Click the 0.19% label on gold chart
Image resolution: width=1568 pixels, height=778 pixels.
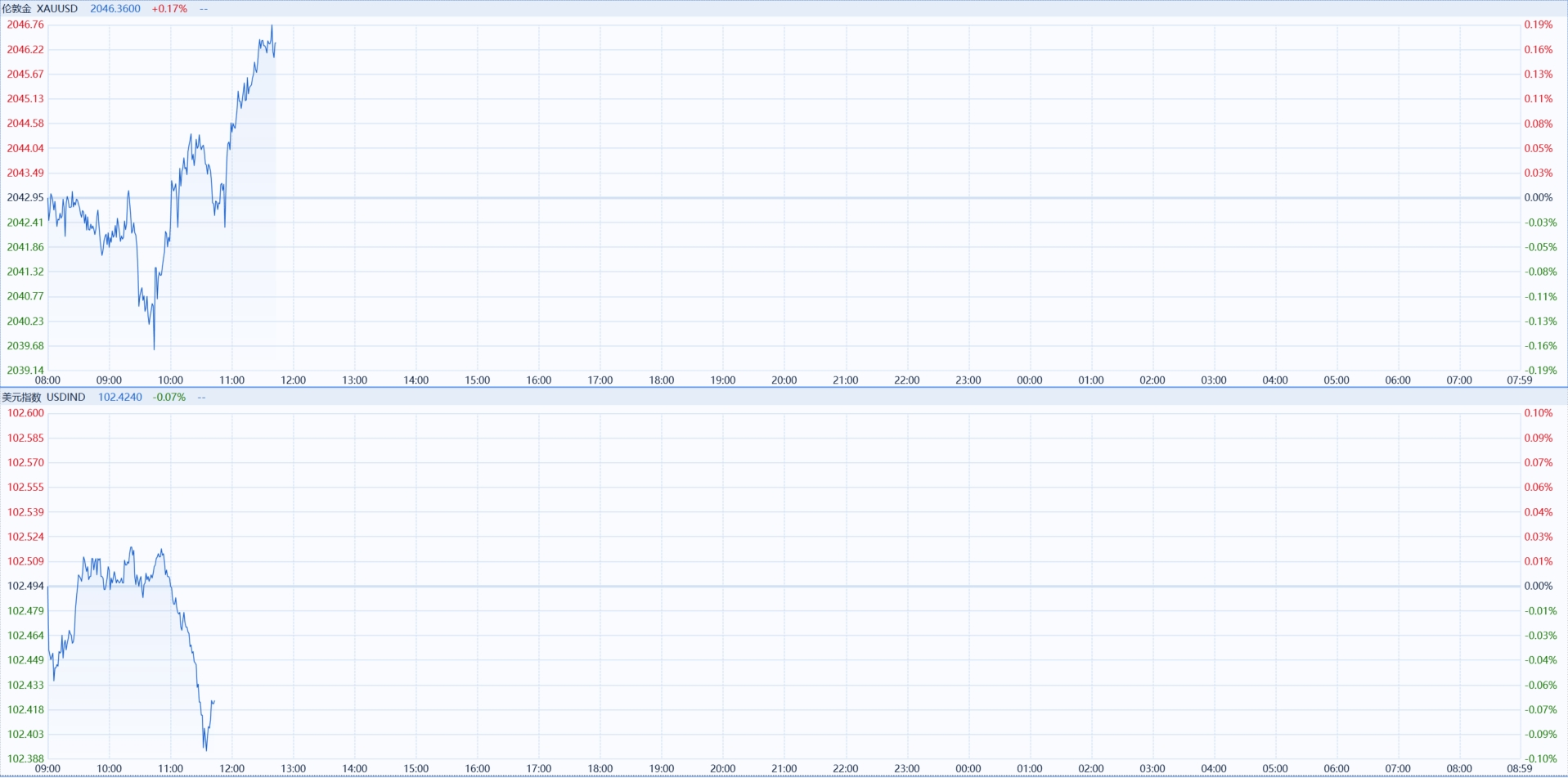[x=1538, y=25]
